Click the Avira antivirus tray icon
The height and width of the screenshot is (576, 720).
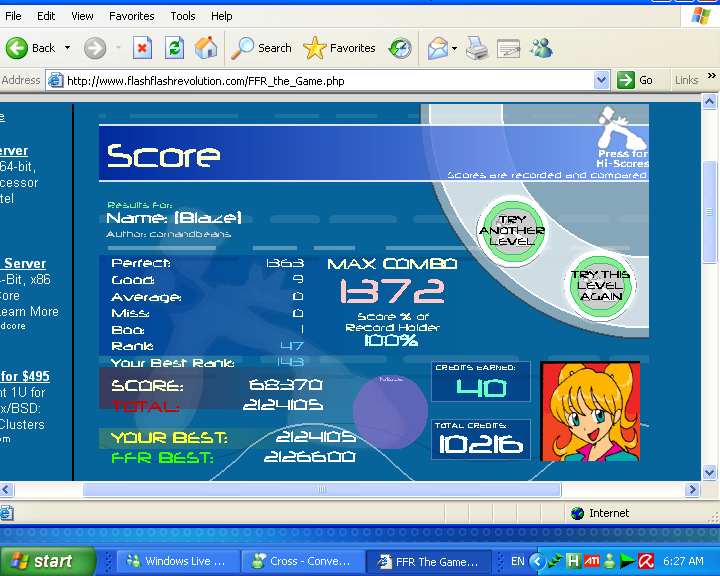click(x=646, y=561)
